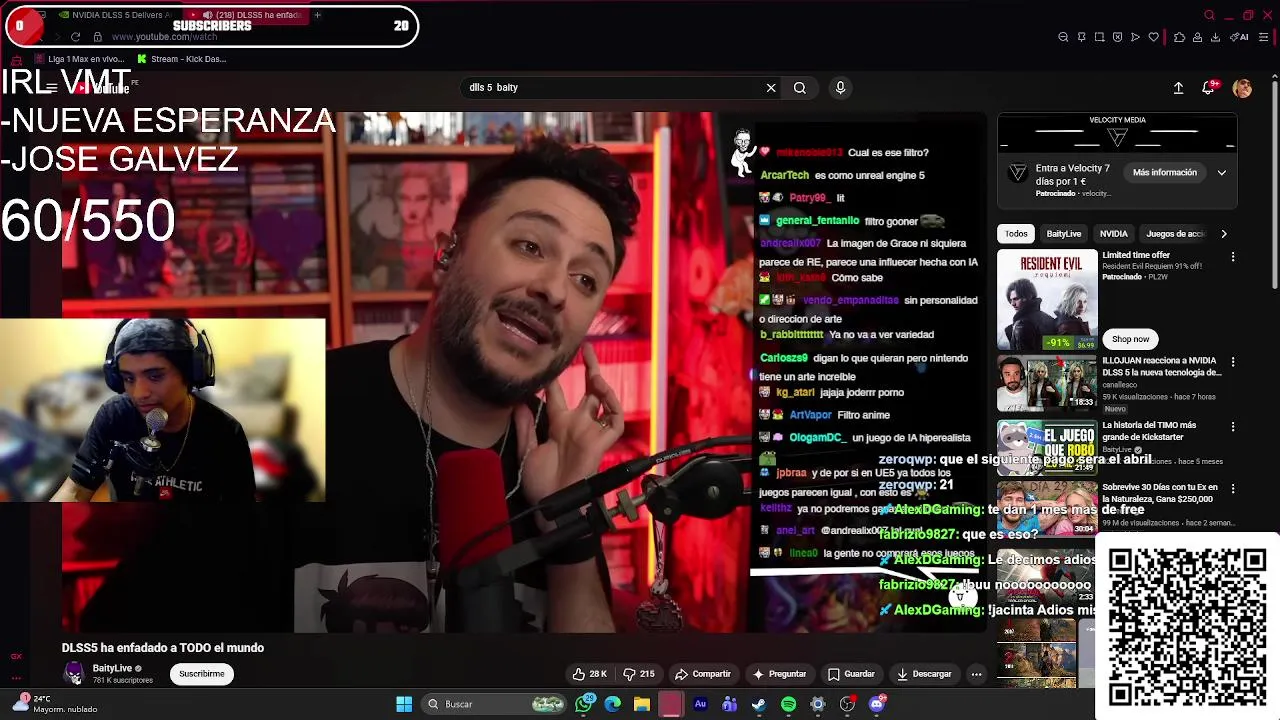Open the BaityLive channel name link
Image resolution: width=1280 pixels, height=720 pixels.
tap(112, 668)
